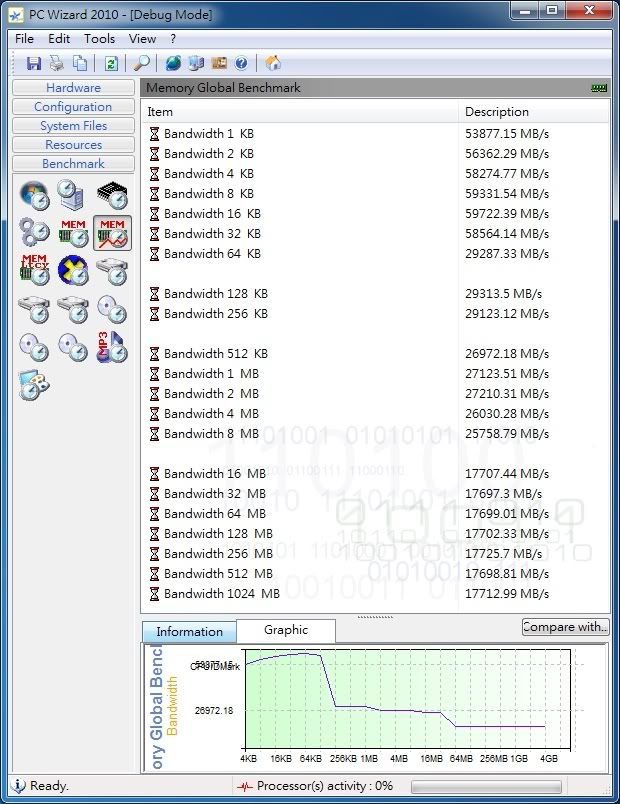620x804 pixels.
Task: Open the Tools menu
Action: click(99, 39)
